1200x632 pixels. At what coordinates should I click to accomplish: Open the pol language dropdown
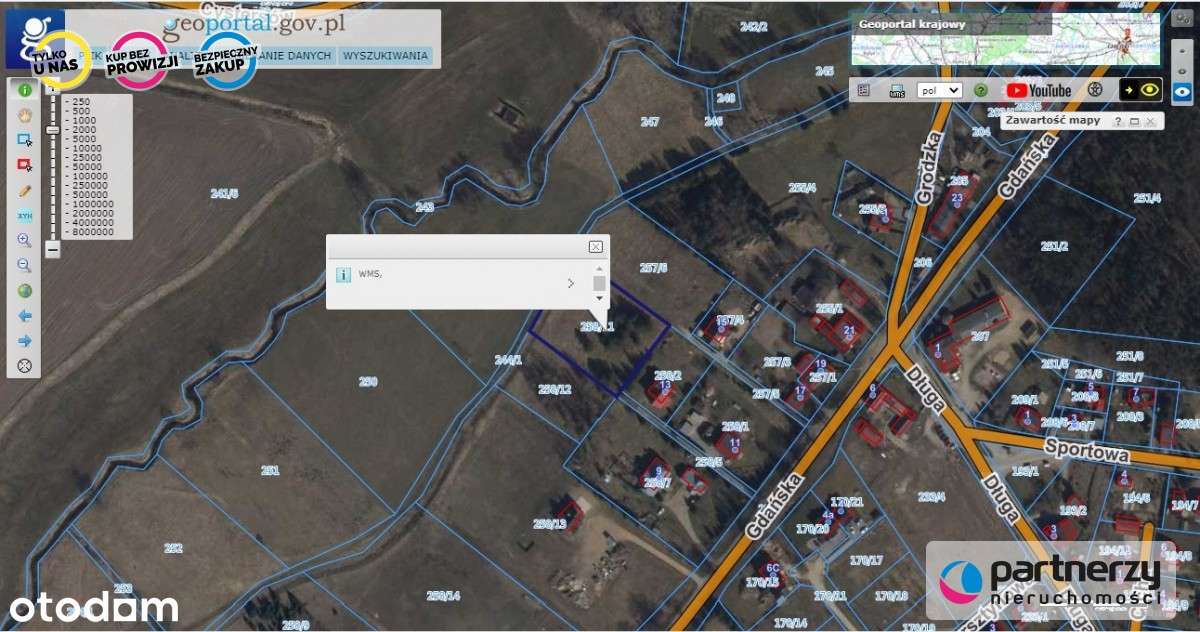[x=940, y=90]
